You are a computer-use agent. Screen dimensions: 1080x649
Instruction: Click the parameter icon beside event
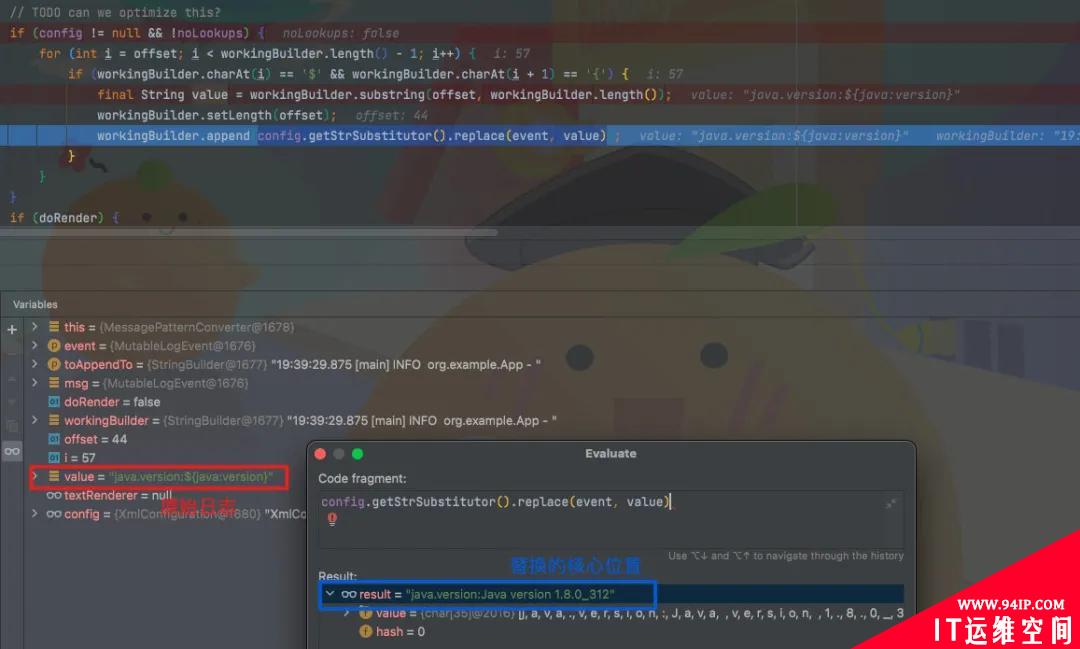pos(54,346)
